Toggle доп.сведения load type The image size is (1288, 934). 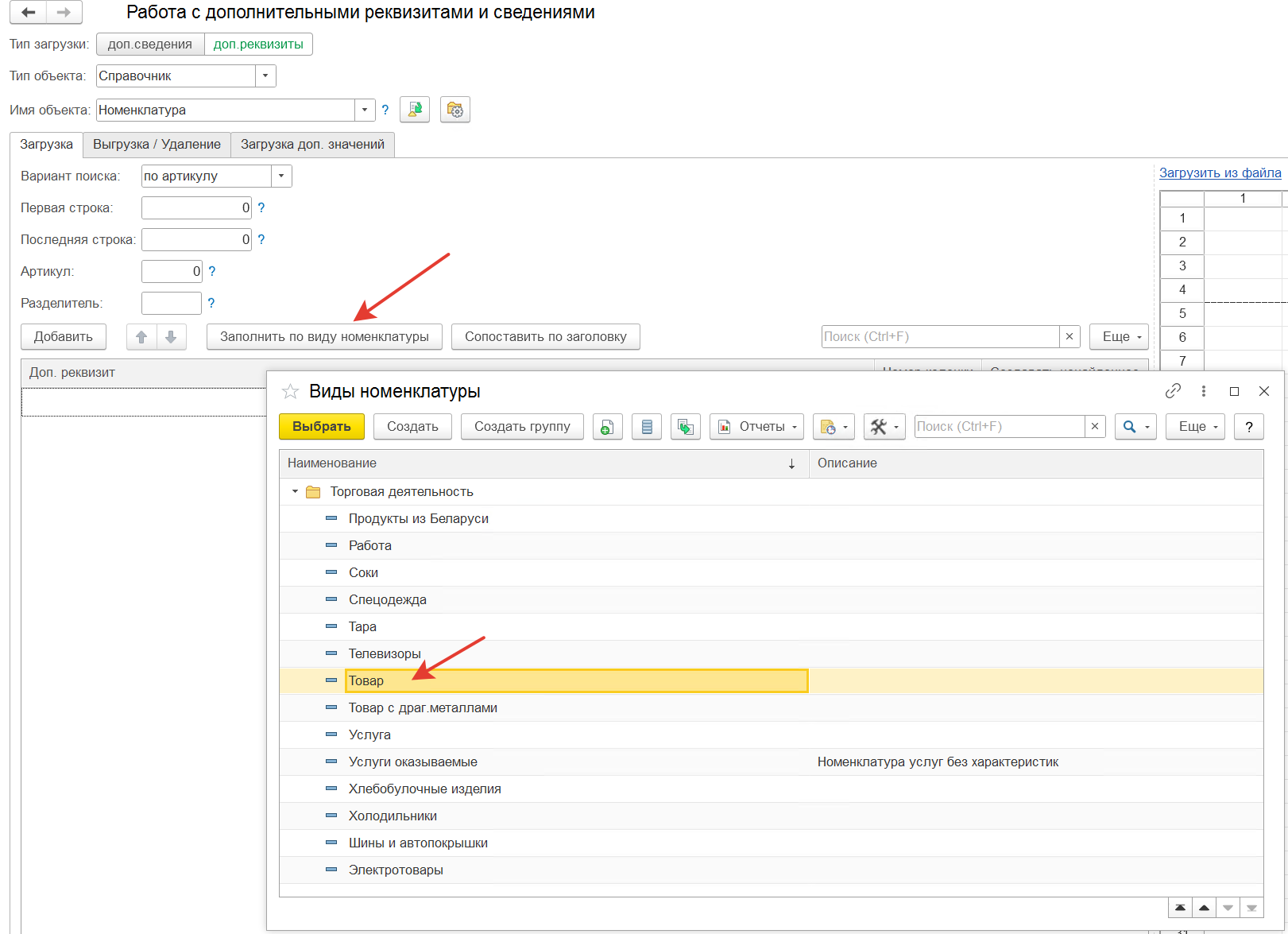tap(150, 45)
